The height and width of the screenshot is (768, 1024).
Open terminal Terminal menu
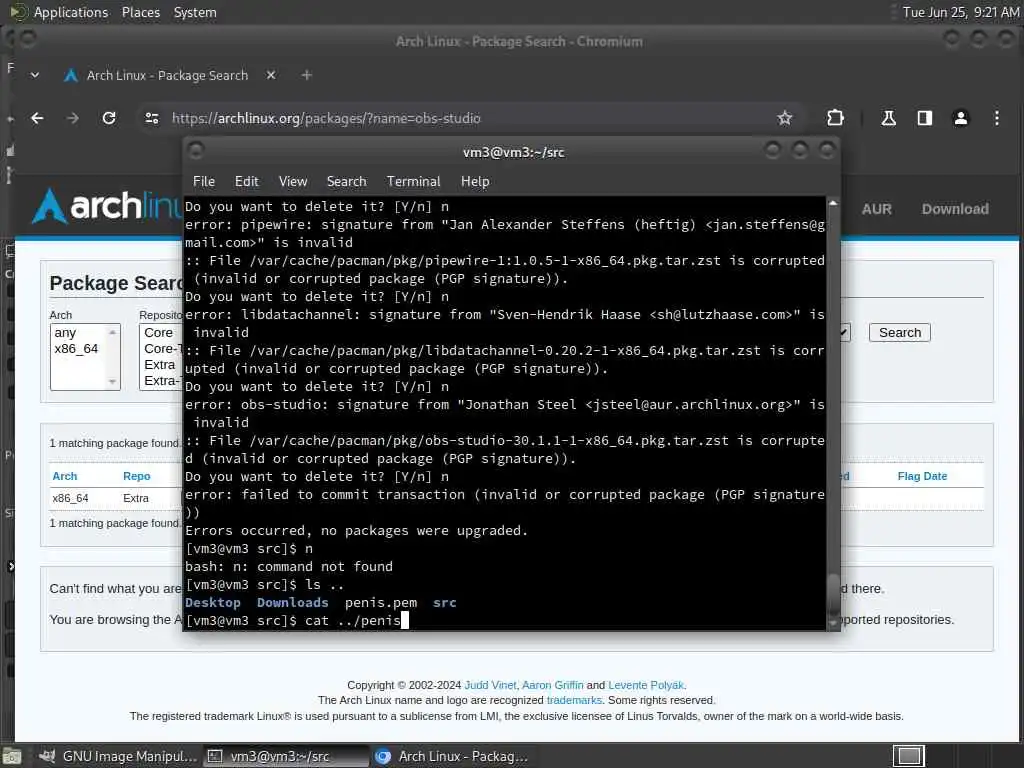coord(413,182)
